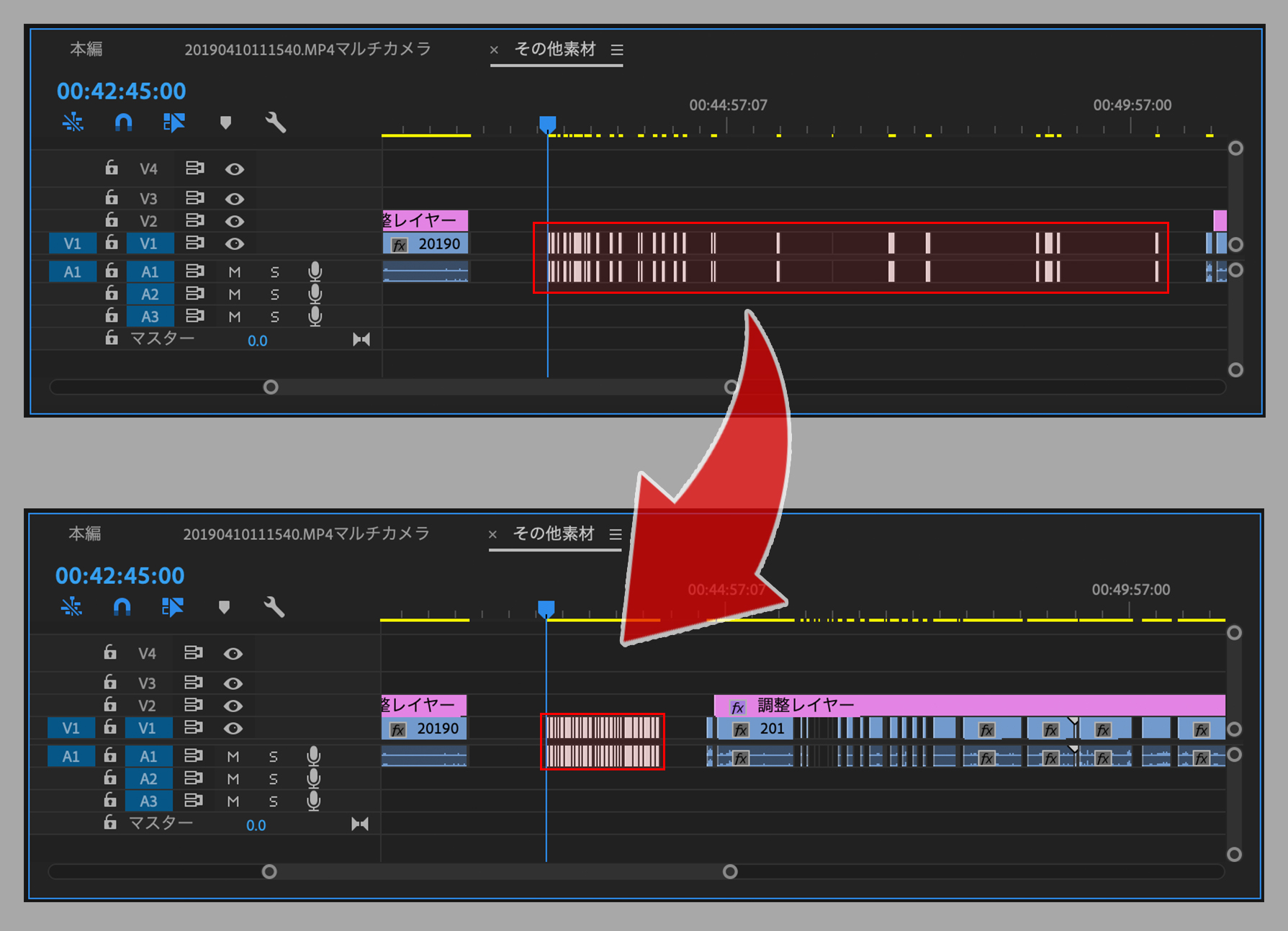1288x931 pixels.
Task: Hide track V2 output in upper timeline
Action: click(x=234, y=221)
